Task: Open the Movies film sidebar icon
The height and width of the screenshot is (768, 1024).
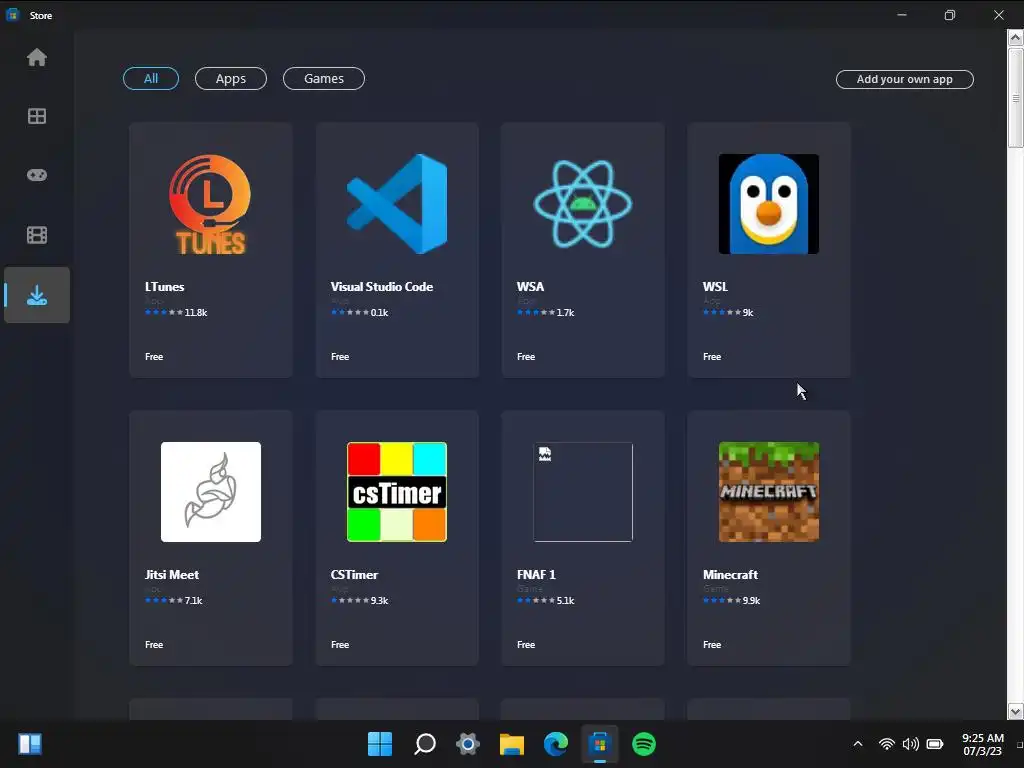Action: tap(37, 234)
